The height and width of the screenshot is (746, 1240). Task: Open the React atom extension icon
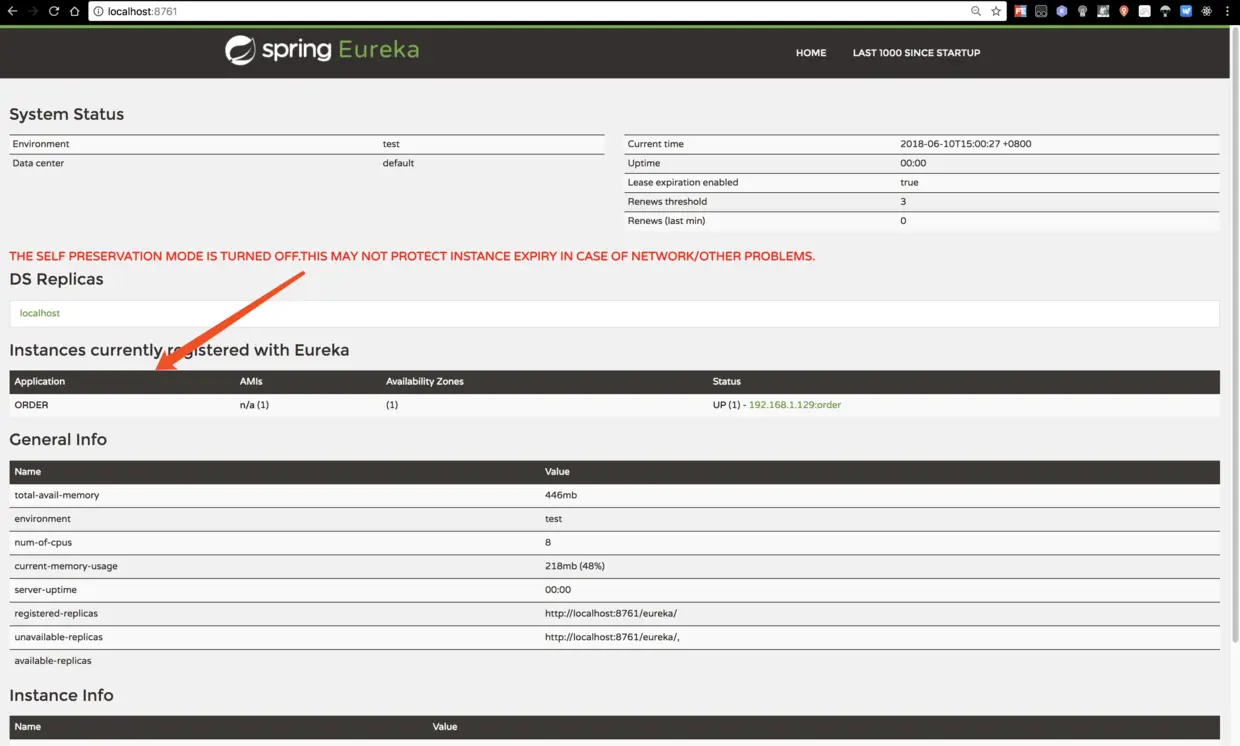click(1207, 11)
